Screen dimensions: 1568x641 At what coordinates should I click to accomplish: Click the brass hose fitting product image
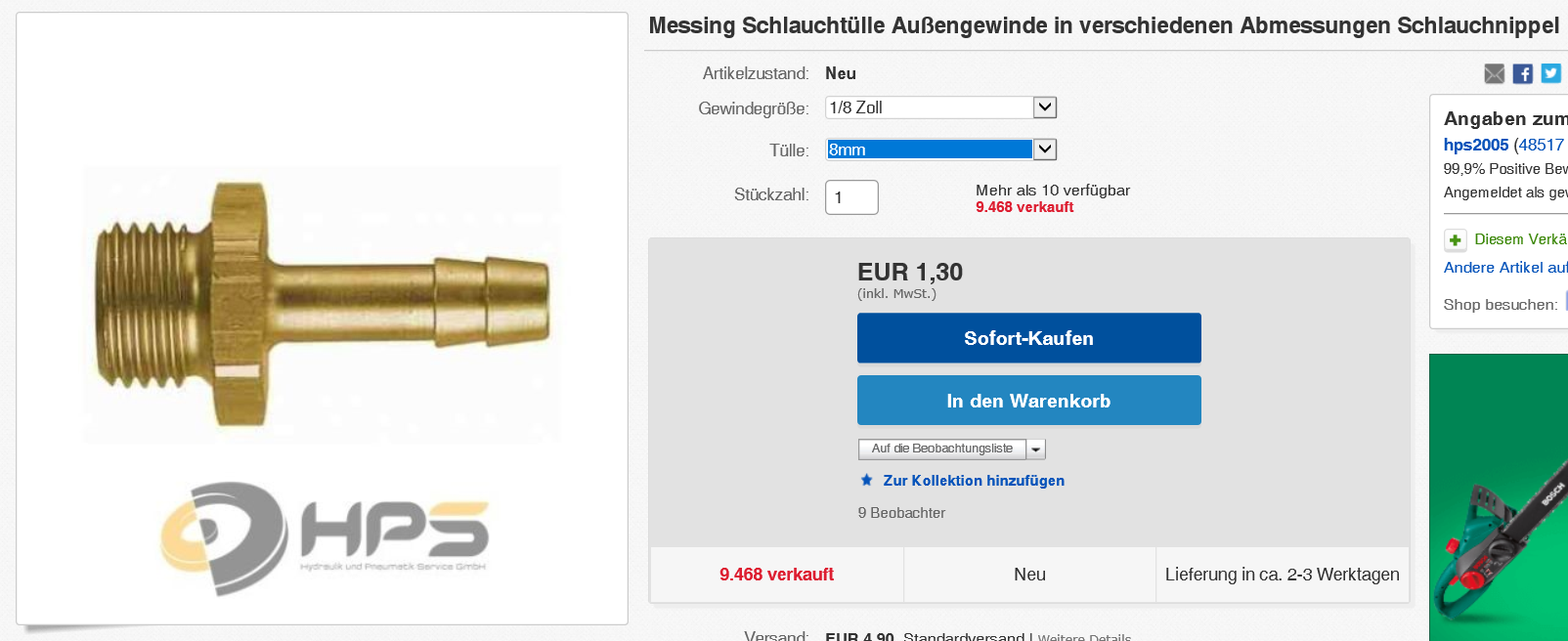[x=322, y=304]
